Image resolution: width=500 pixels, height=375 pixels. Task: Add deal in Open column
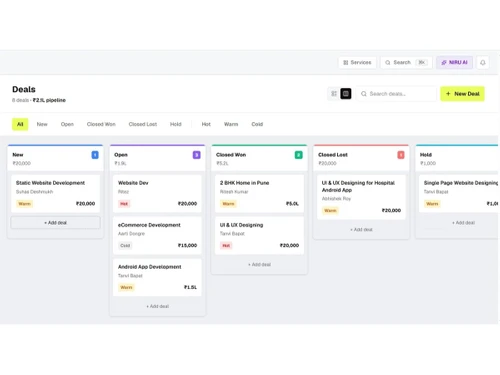[x=157, y=306]
